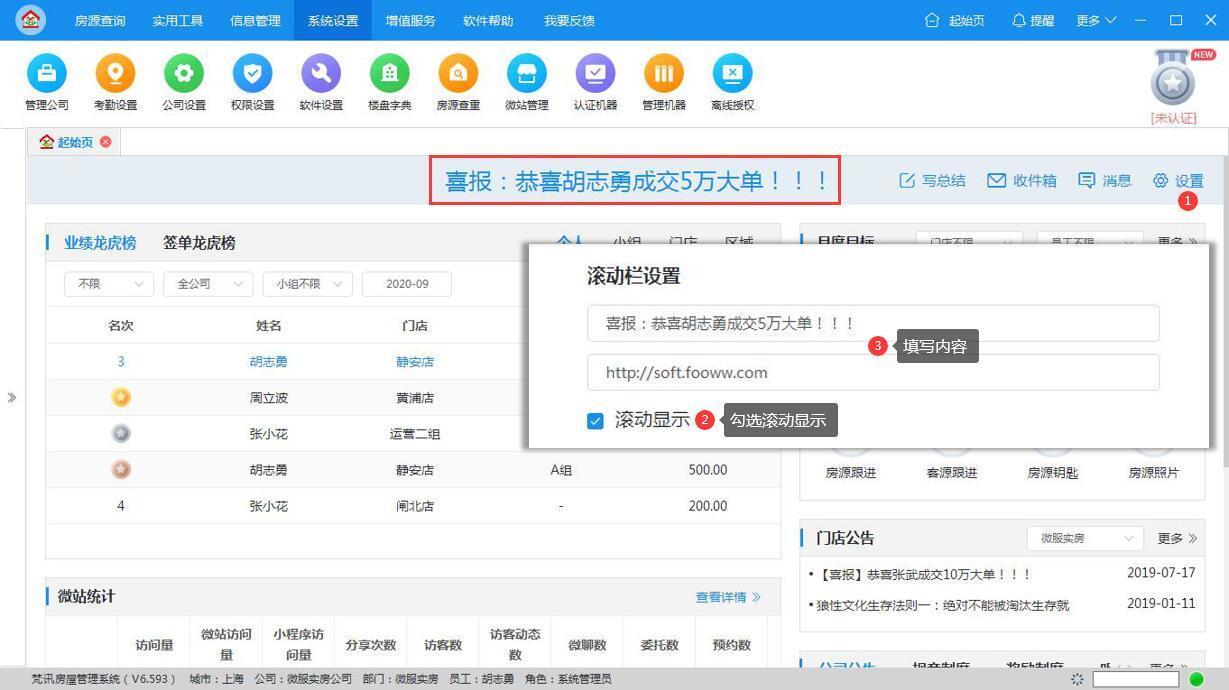1229x690 pixels.
Task: Open 查看详情 in 微站统计
Action: [724, 596]
